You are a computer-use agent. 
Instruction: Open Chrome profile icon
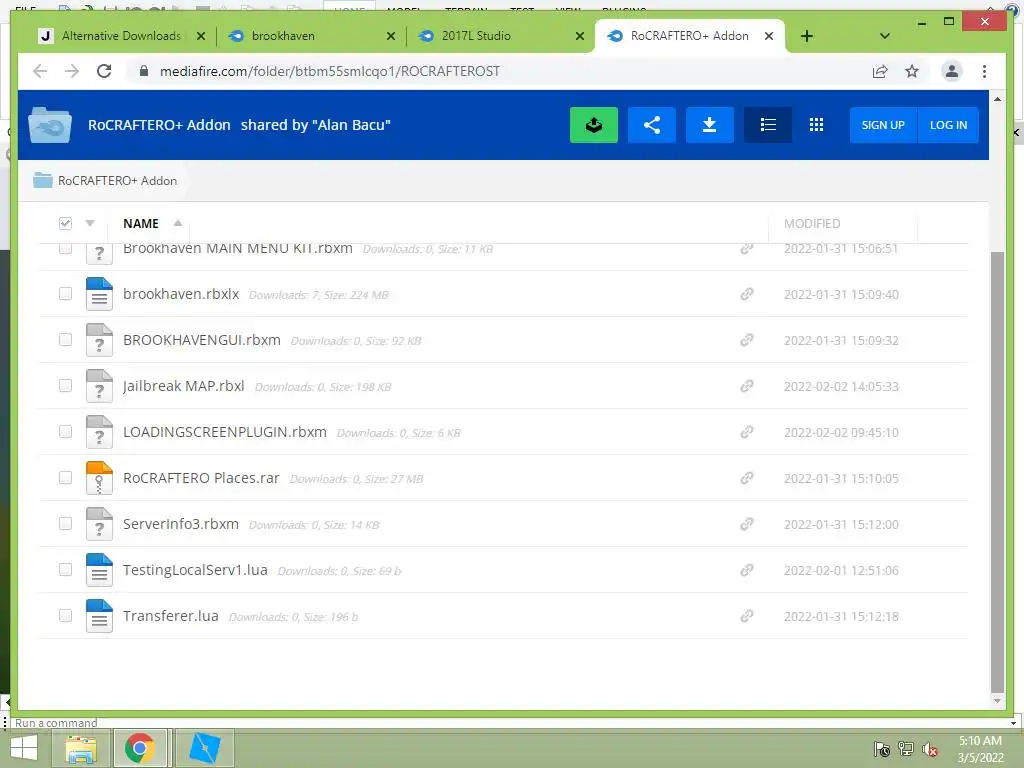point(952,71)
